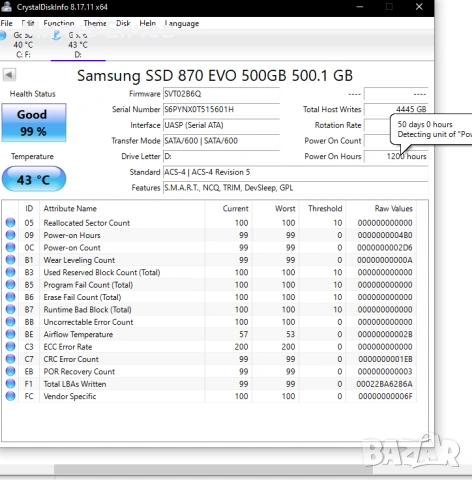The width and height of the screenshot is (472, 480).
Task: Open the Edit menu
Action: [28, 23]
